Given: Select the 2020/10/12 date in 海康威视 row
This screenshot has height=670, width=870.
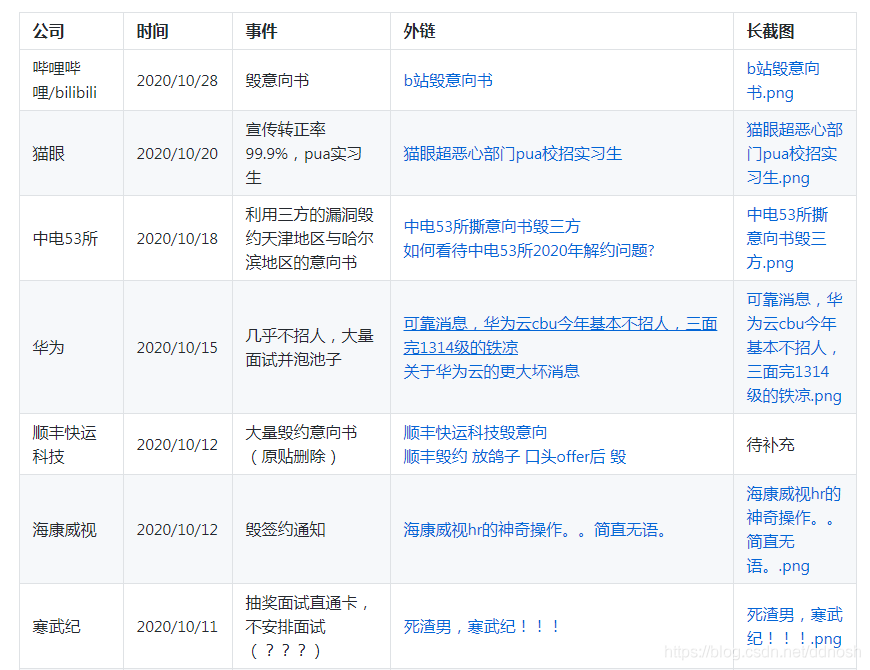Looking at the screenshot, I should (x=177, y=530).
